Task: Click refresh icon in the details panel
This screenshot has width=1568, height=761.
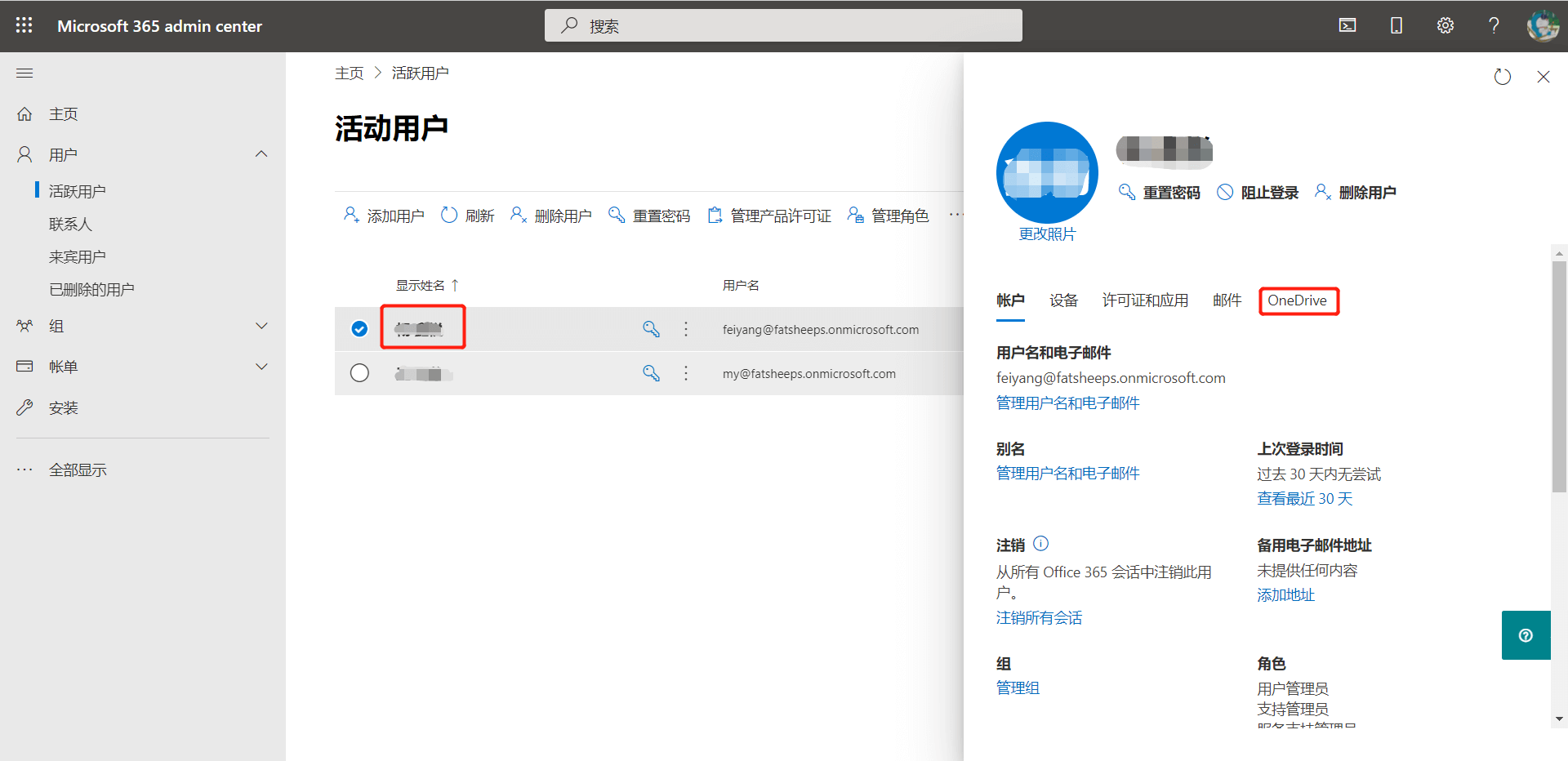Action: point(1503,77)
